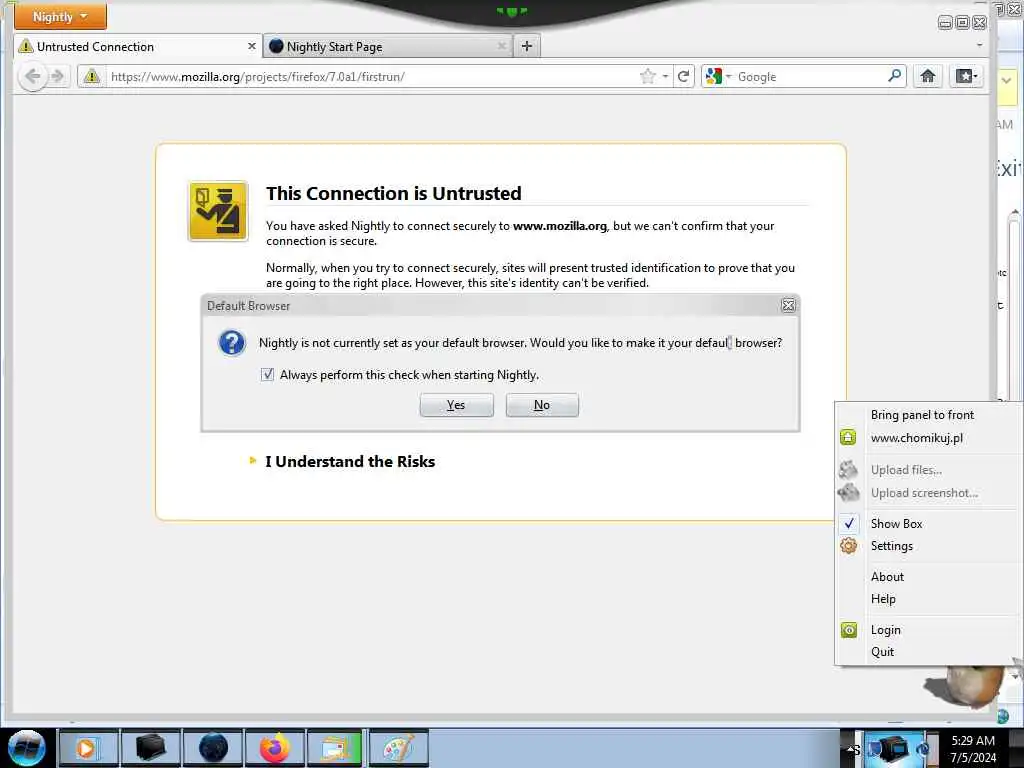Minimize the Nightly browser window

click(945, 23)
